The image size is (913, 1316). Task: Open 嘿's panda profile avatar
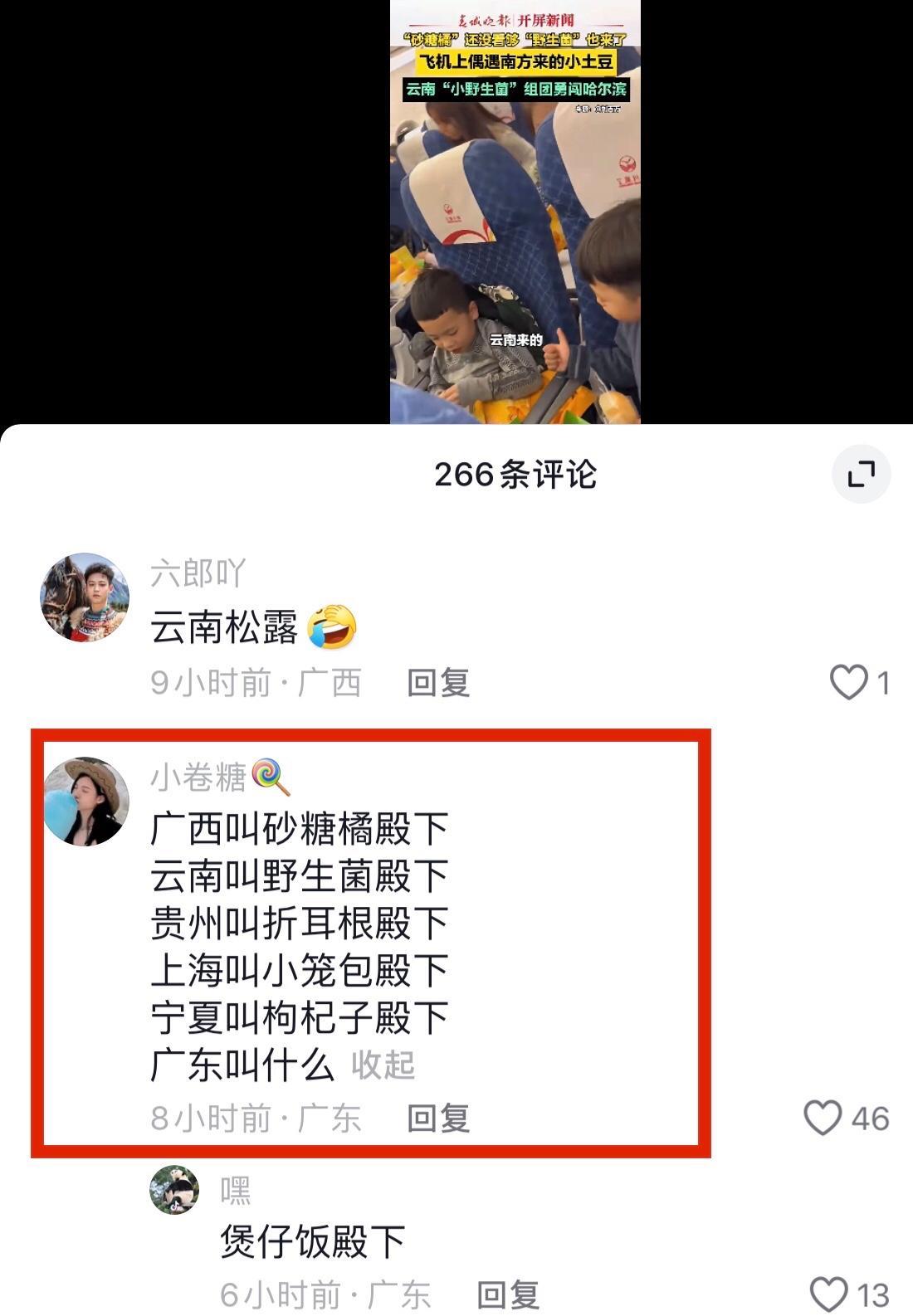click(x=174, y=1190)
